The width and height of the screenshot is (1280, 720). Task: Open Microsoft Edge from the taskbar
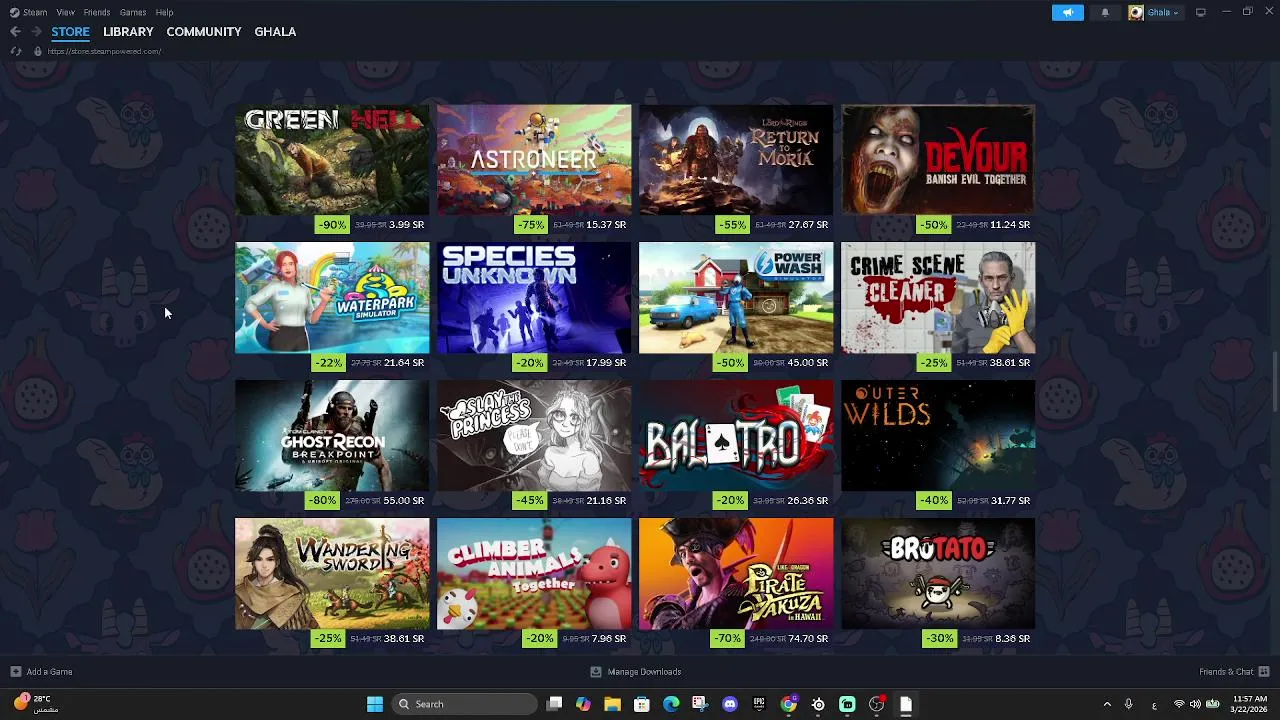coord(671,704)
